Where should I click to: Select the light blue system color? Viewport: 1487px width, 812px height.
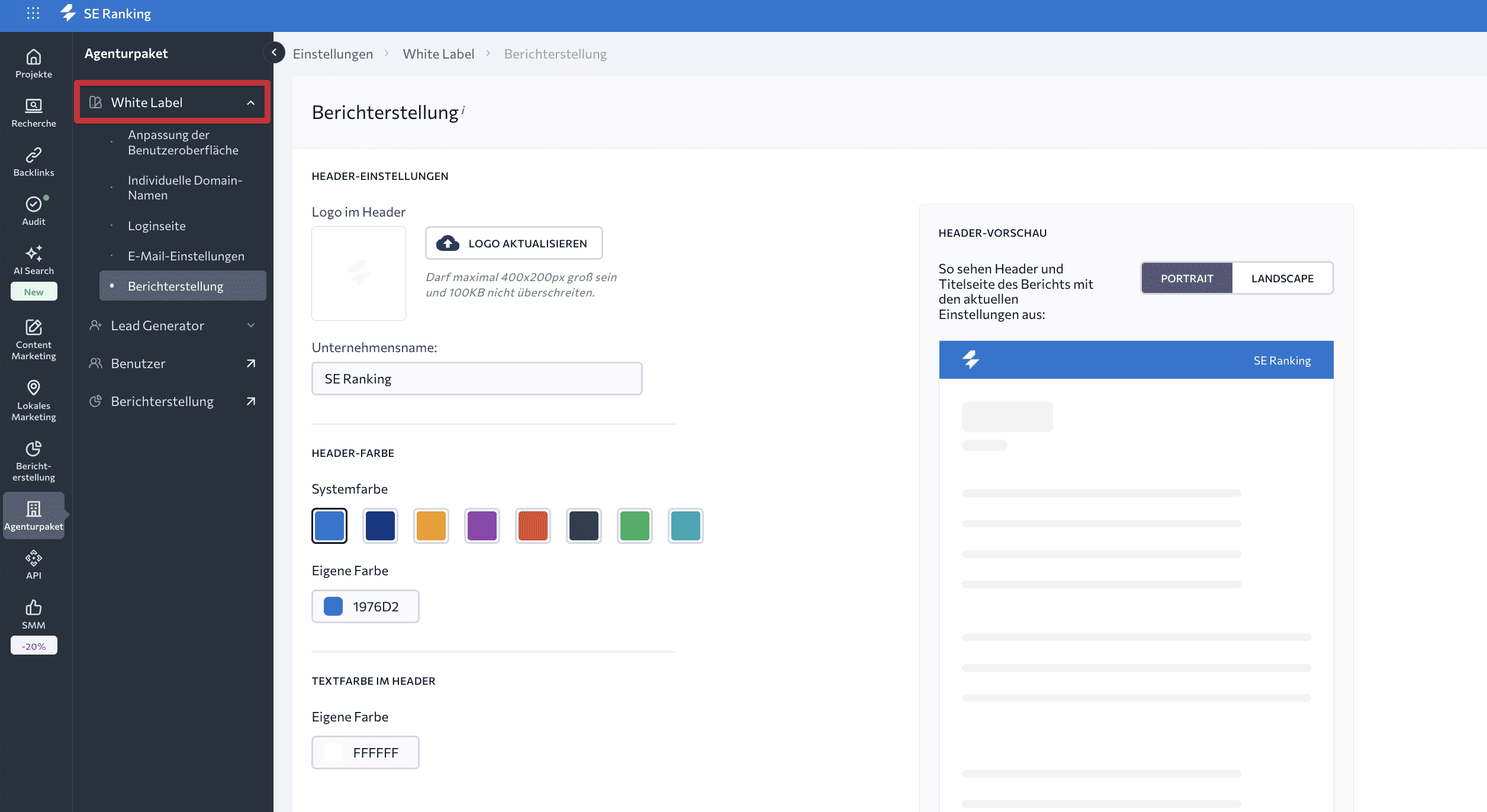pos(330,526)
